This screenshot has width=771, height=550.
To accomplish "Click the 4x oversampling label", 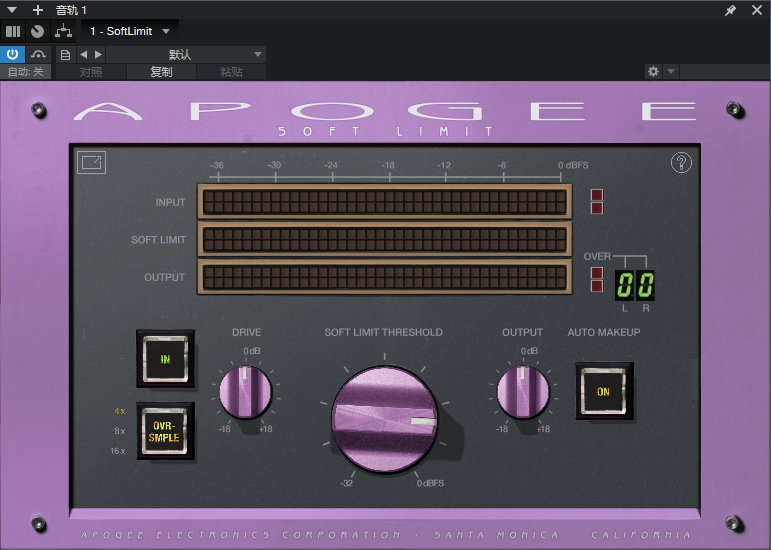I will pyautogui.click(x=119, y=411).
